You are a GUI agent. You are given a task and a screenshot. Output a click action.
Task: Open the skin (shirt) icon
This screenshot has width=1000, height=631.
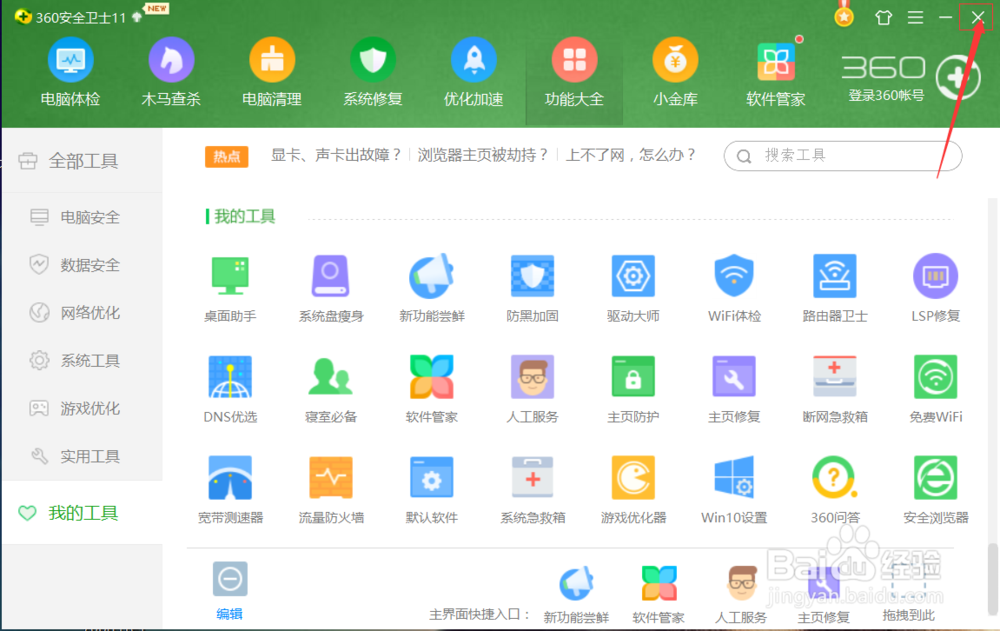(x=883, y=17)
